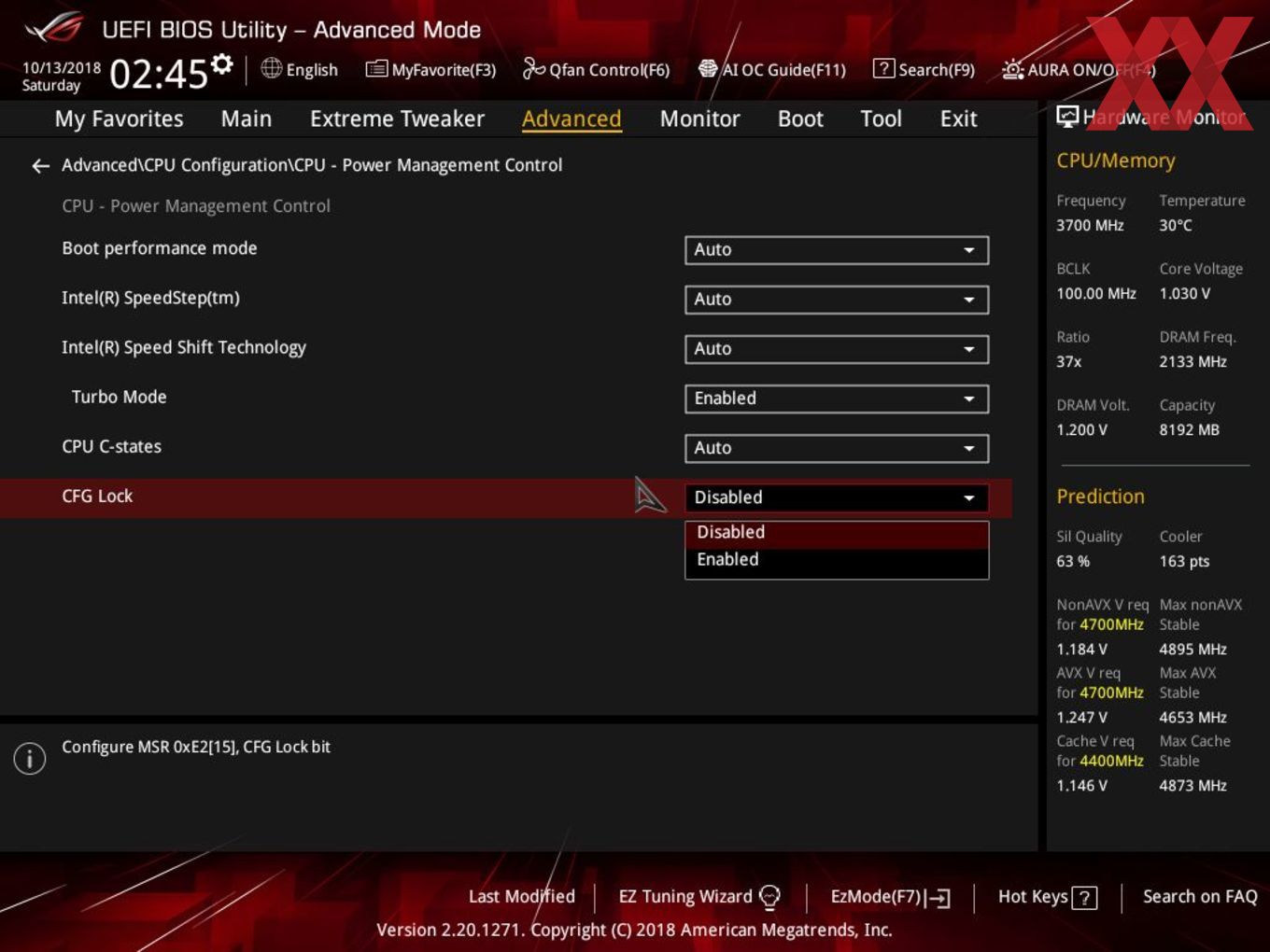Click the 163 pts cooler score
This screenshot has width=1270, height=952.
tap(1184, 562)
